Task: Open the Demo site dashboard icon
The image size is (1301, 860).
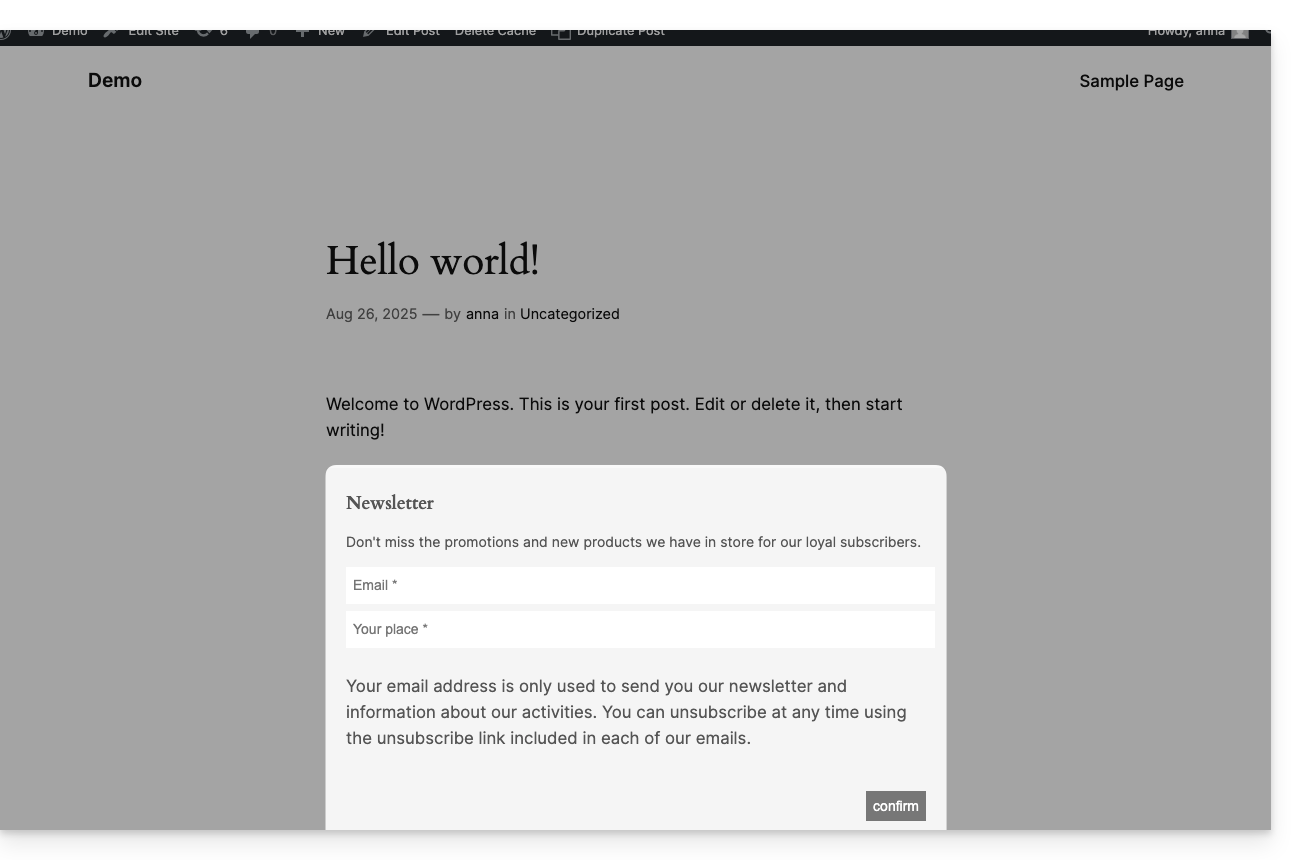Action: [37, 32]
